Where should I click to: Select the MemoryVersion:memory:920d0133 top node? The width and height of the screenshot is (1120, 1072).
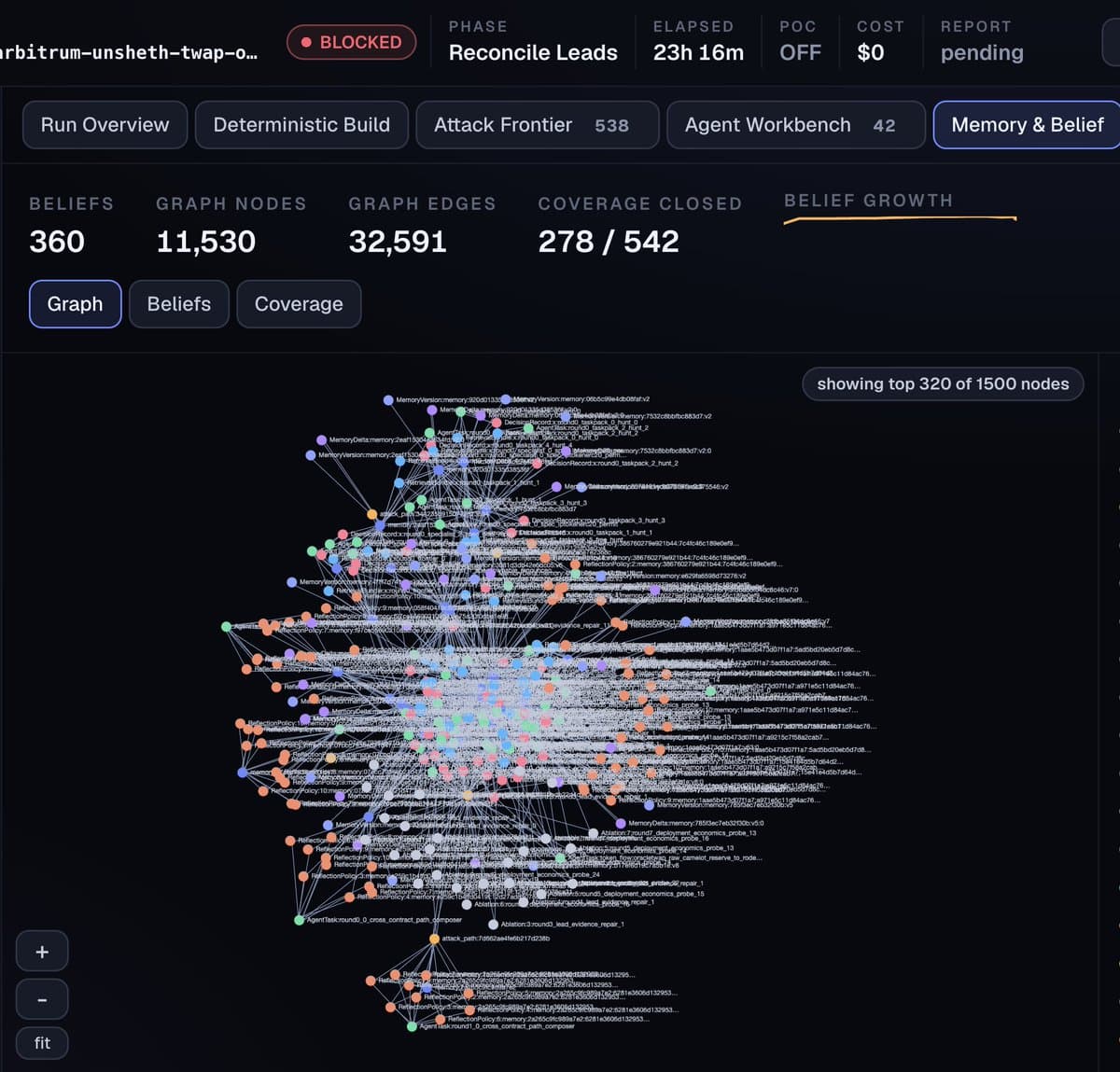click(x=388, y=400)
